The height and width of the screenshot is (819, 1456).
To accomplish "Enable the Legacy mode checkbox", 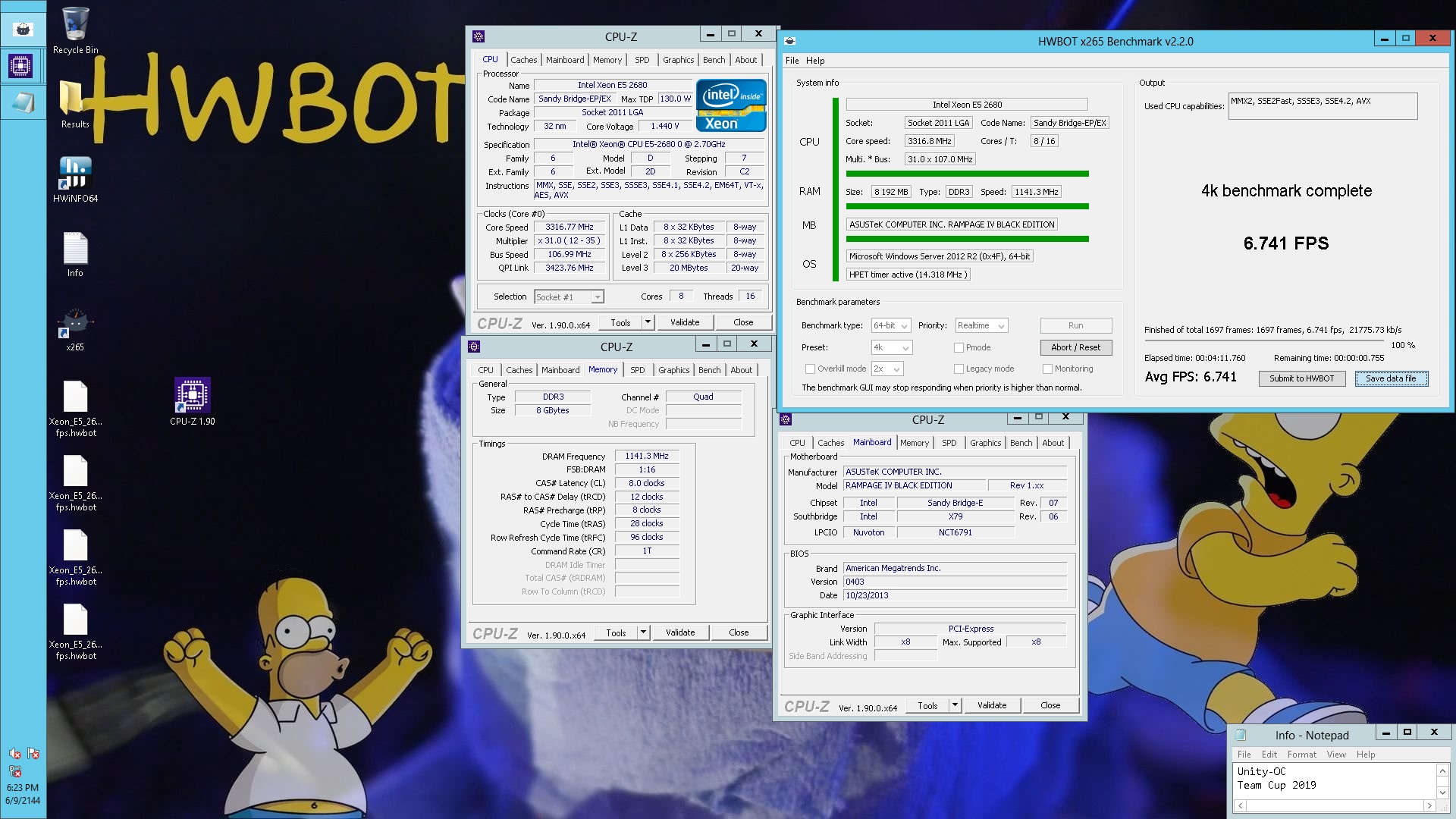I will (x=959, y=369).
